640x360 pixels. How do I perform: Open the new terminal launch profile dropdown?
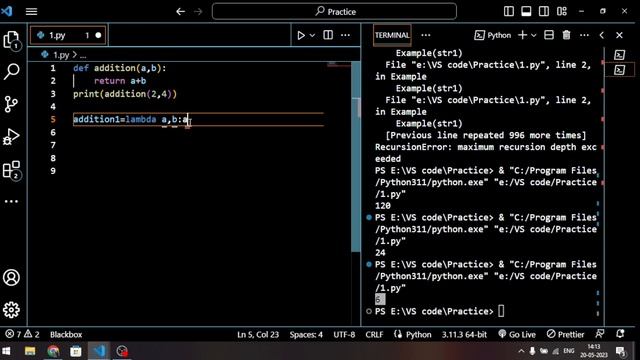coord(533,36)
